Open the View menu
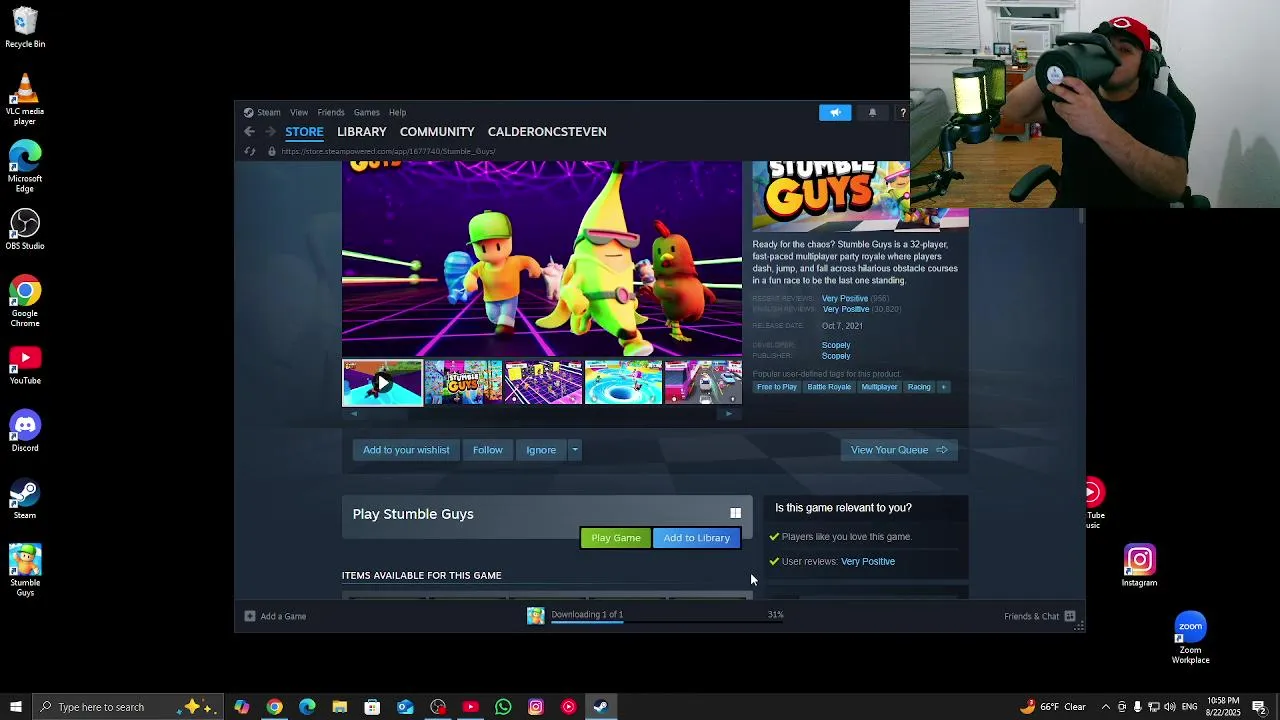The height and width of the screenshot is (720, 1280). click(299, 112)
